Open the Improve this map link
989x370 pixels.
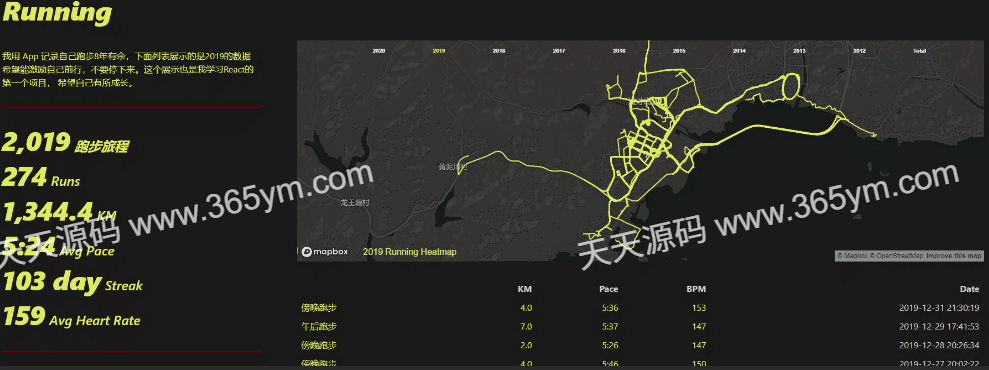pos(954,256)
